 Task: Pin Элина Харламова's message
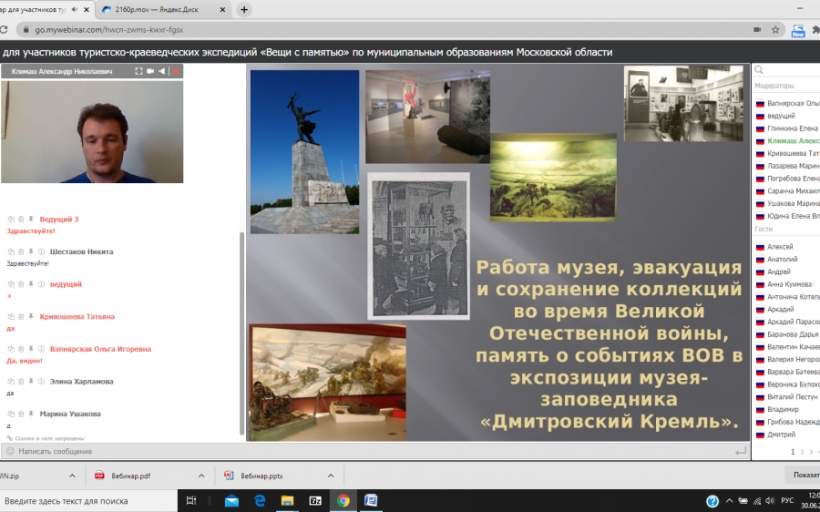point(31,381)
